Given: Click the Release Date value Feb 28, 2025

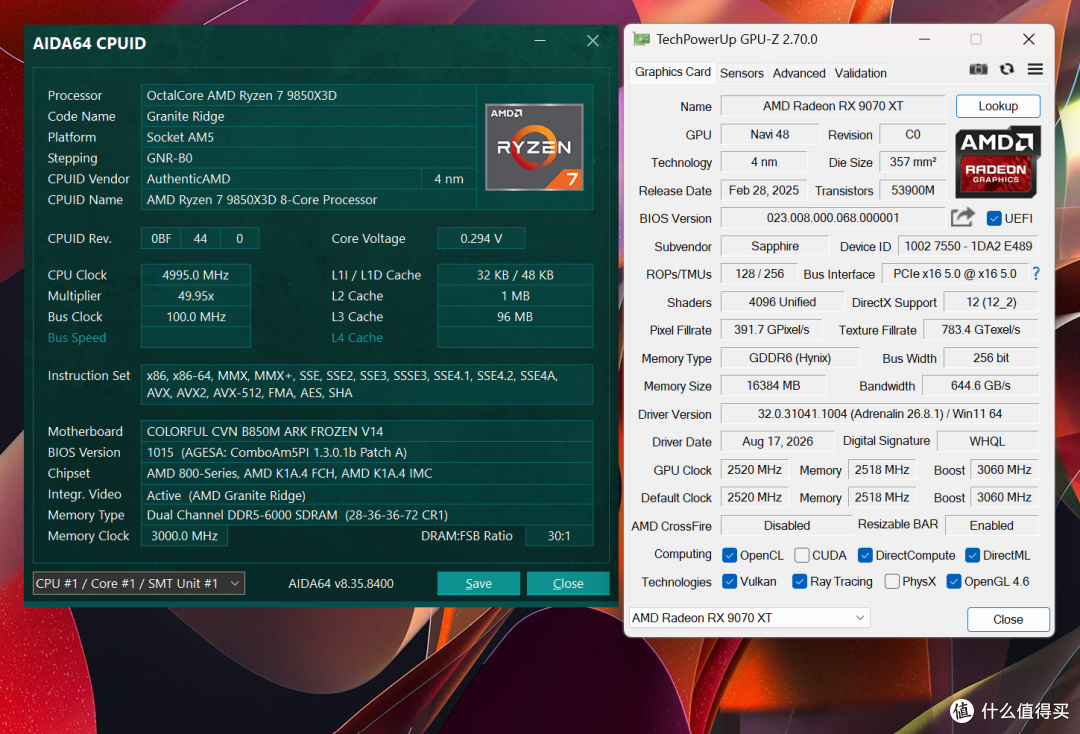Looking at the screenshot, I should coord(764,190).
